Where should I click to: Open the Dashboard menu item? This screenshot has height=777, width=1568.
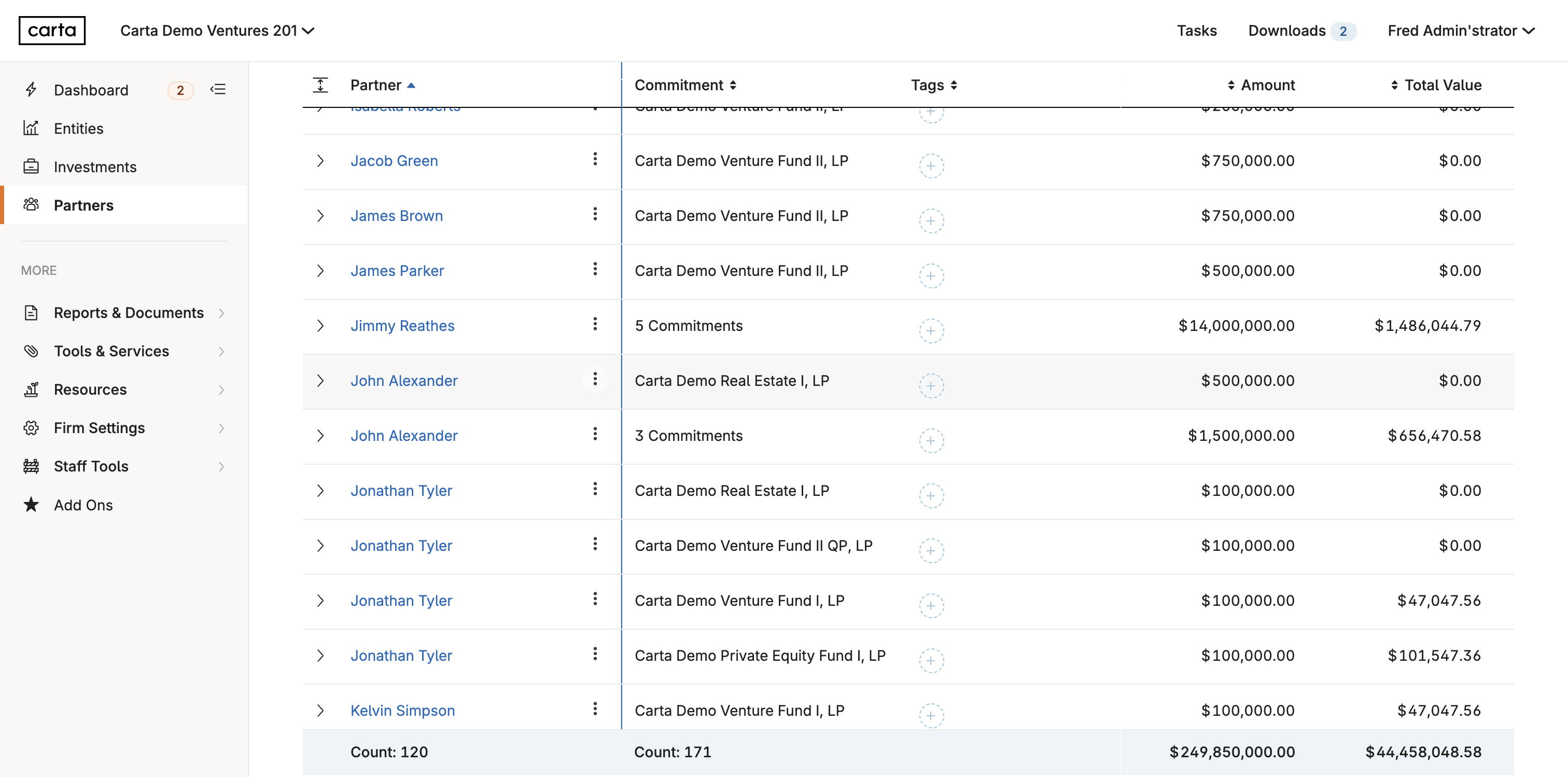[x=91, y=90]
